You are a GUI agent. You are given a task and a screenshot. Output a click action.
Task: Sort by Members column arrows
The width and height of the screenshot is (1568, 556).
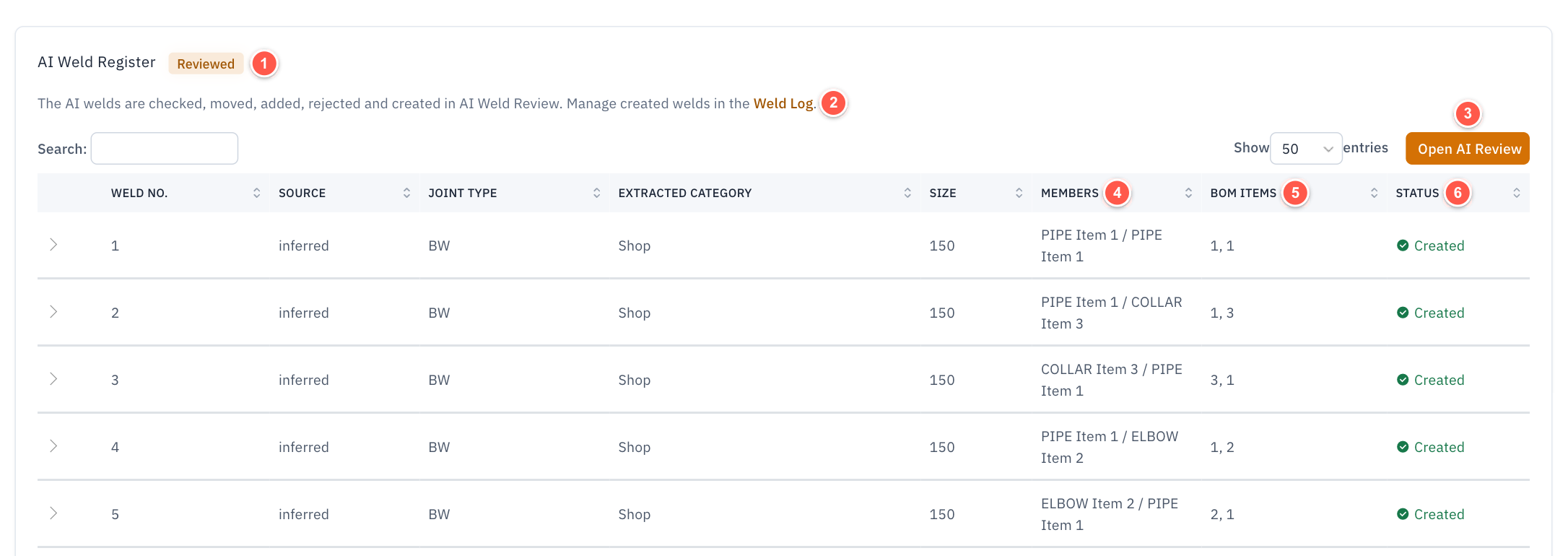click(1188, 193)
